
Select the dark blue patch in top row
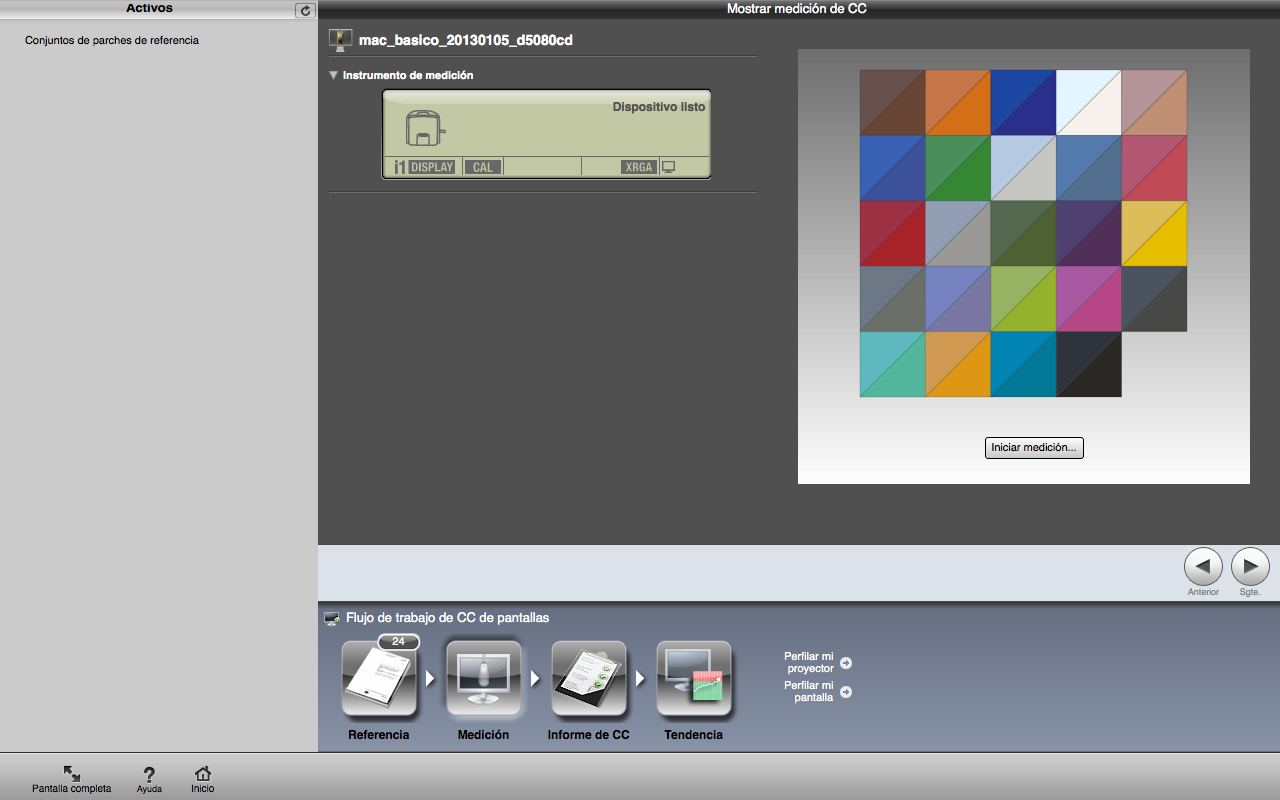pos(1023,102)
